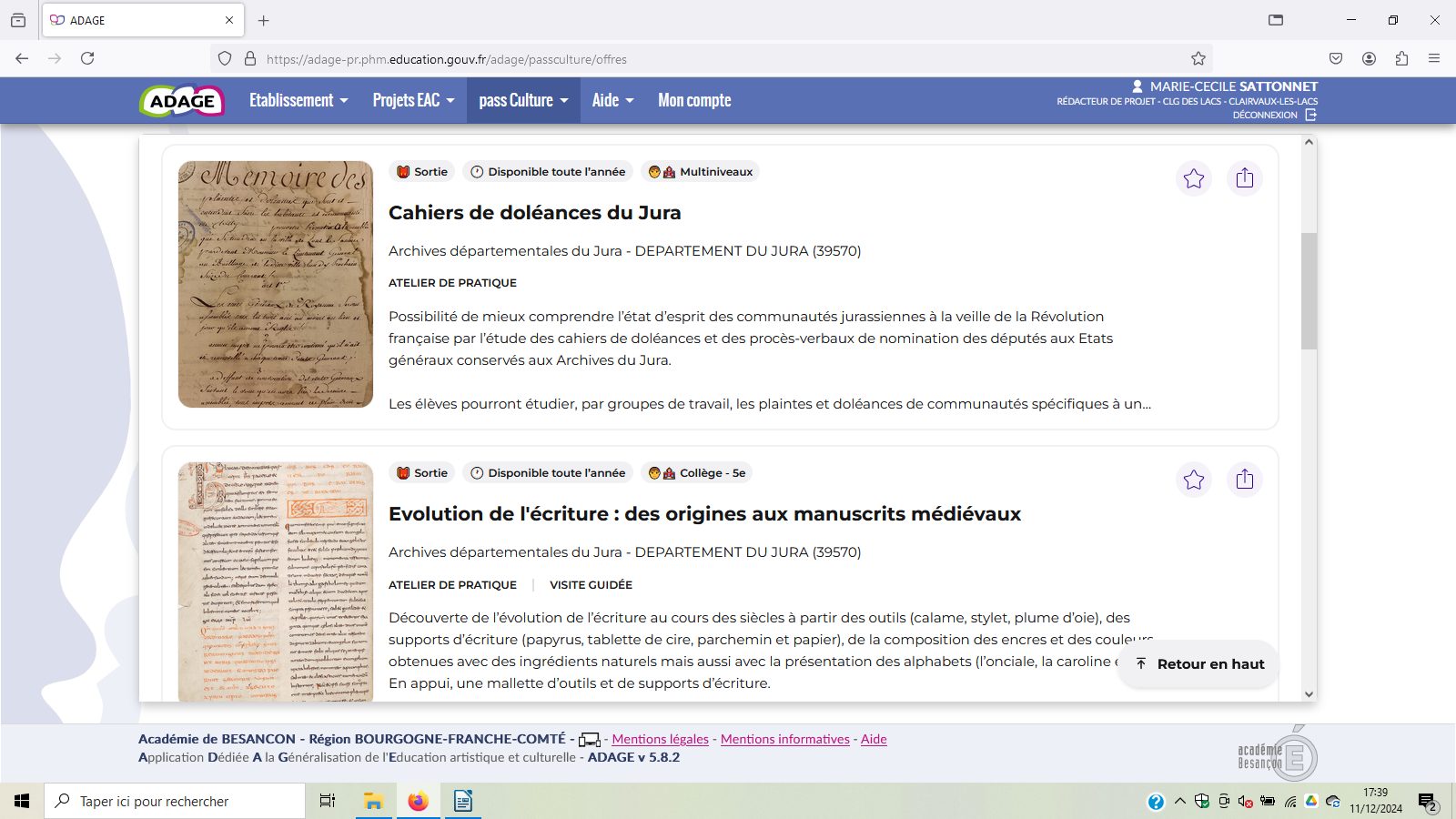This screenshot has height=819, width=1456.
Task: Open the Mentions légales link
Action: 660,739
